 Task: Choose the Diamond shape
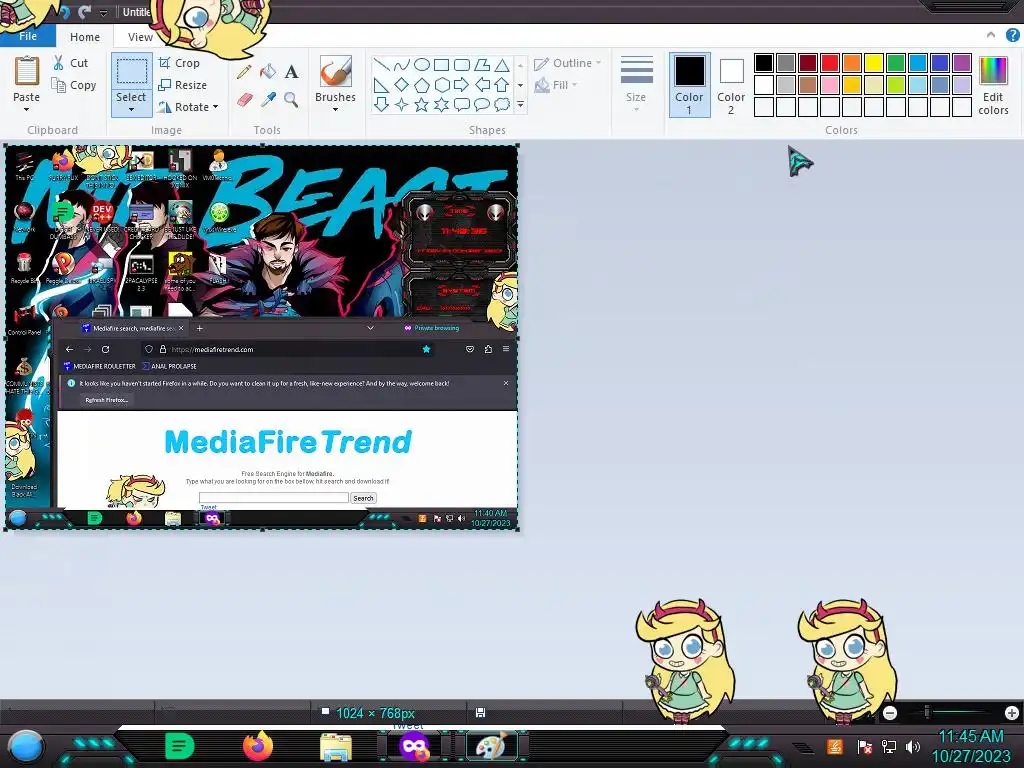(x=402, y=85)
